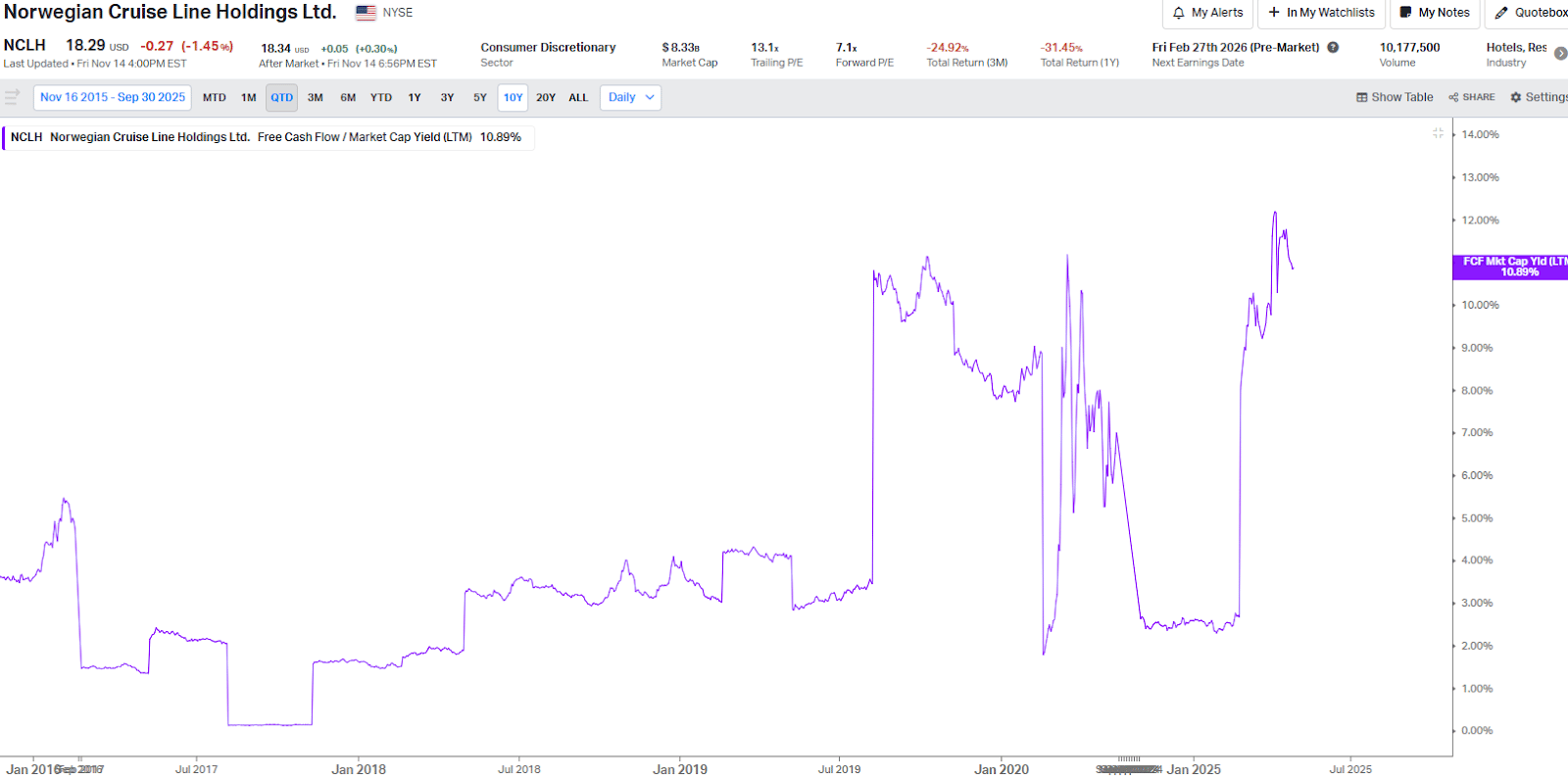Select the MTD time range
The width and height of the screenshot is (1568, 779).
(215, 98)
